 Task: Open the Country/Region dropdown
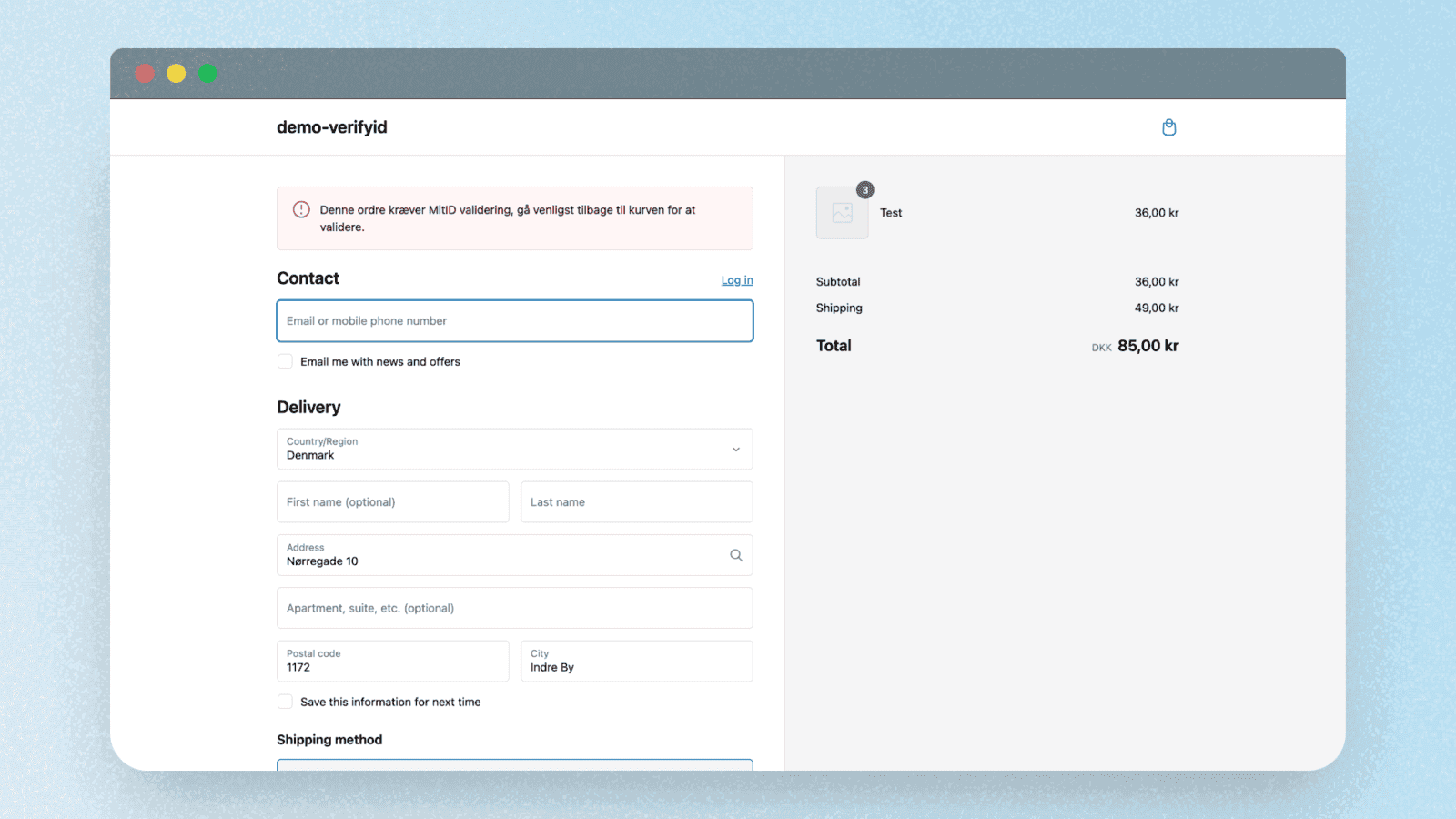pyautogui.click(x=514, y=450)
